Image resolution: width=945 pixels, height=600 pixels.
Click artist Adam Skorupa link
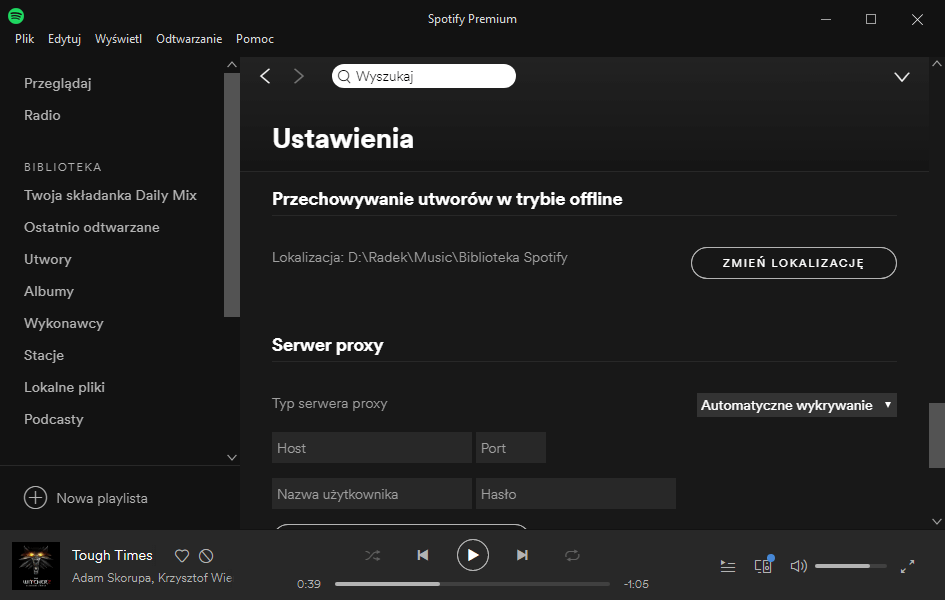(x=112, y=578)
